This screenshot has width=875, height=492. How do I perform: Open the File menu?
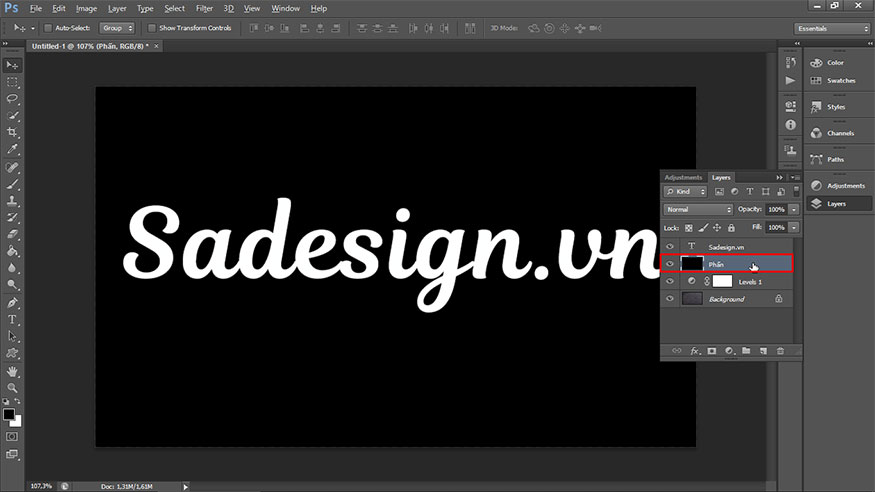coord(36,8)
